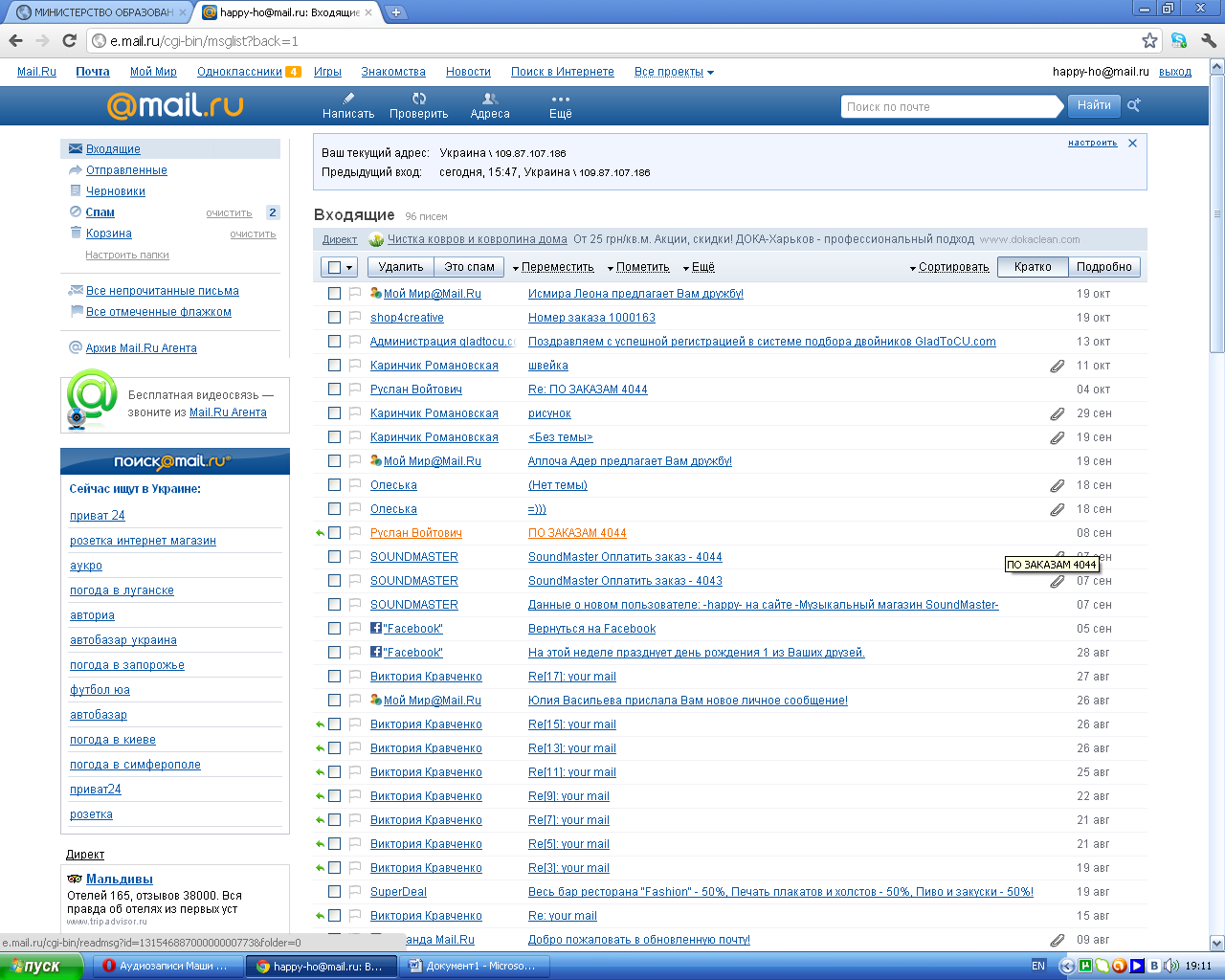Open Одноклассники link in top bar
Screen dimensions: 1225x980
point(239,72)
